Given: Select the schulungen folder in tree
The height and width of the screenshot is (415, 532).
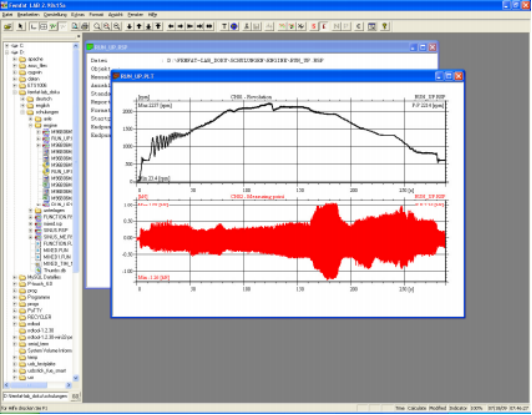Looking at the screenshot, I should (47, 112).
